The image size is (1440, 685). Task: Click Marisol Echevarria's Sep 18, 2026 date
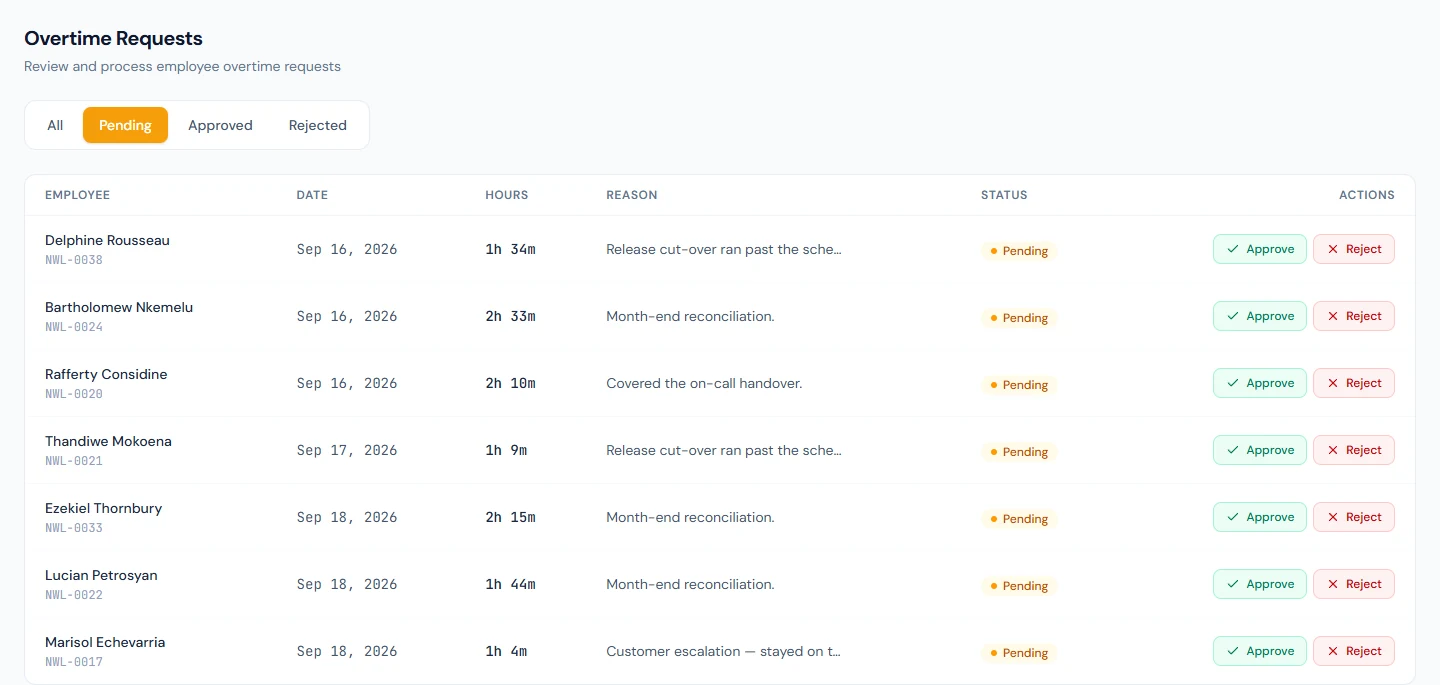(347, 651)
